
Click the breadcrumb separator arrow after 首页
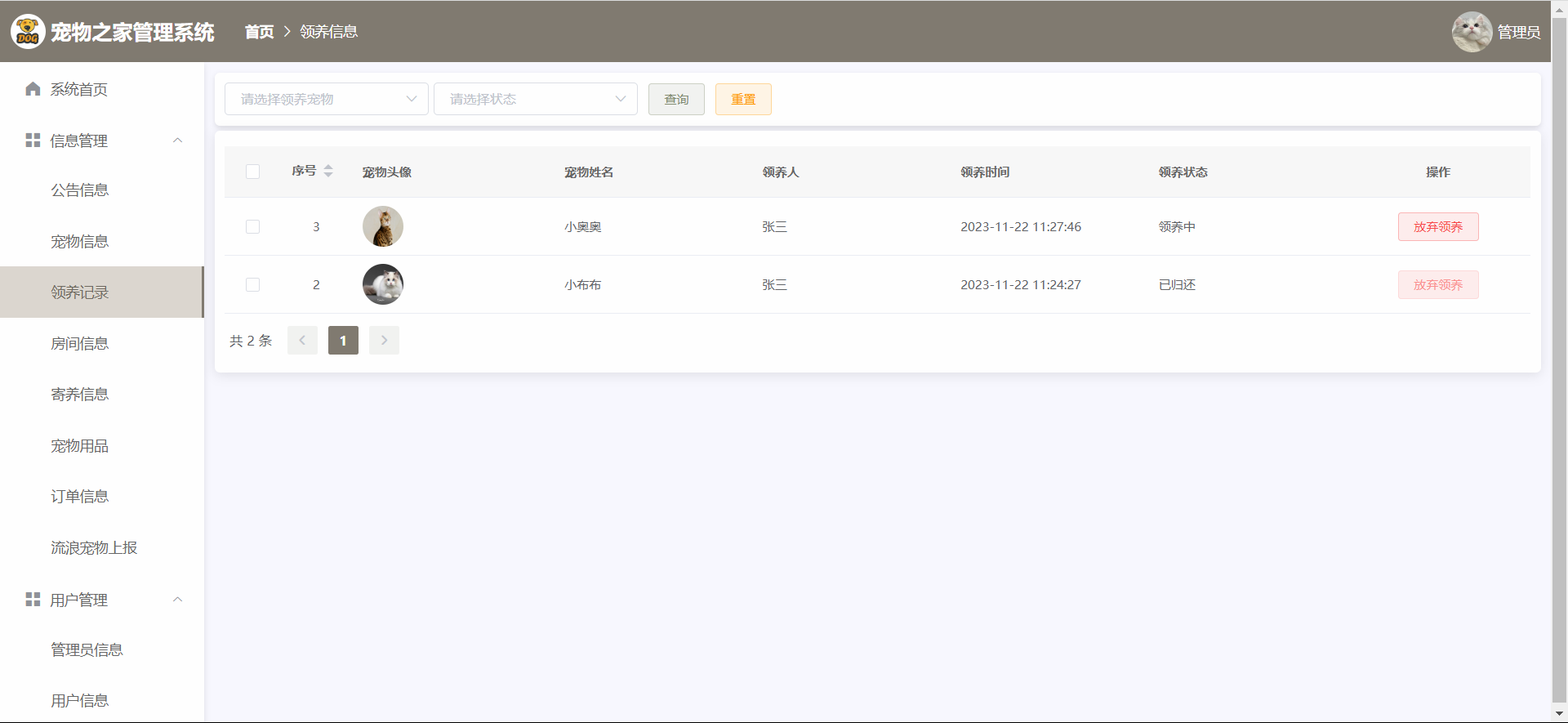[287, 32]
